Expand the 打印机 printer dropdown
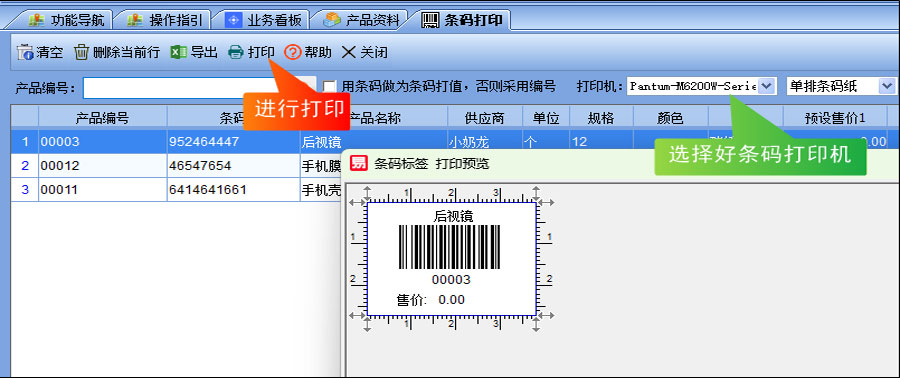The image size is (900, 378). point(767,87)
